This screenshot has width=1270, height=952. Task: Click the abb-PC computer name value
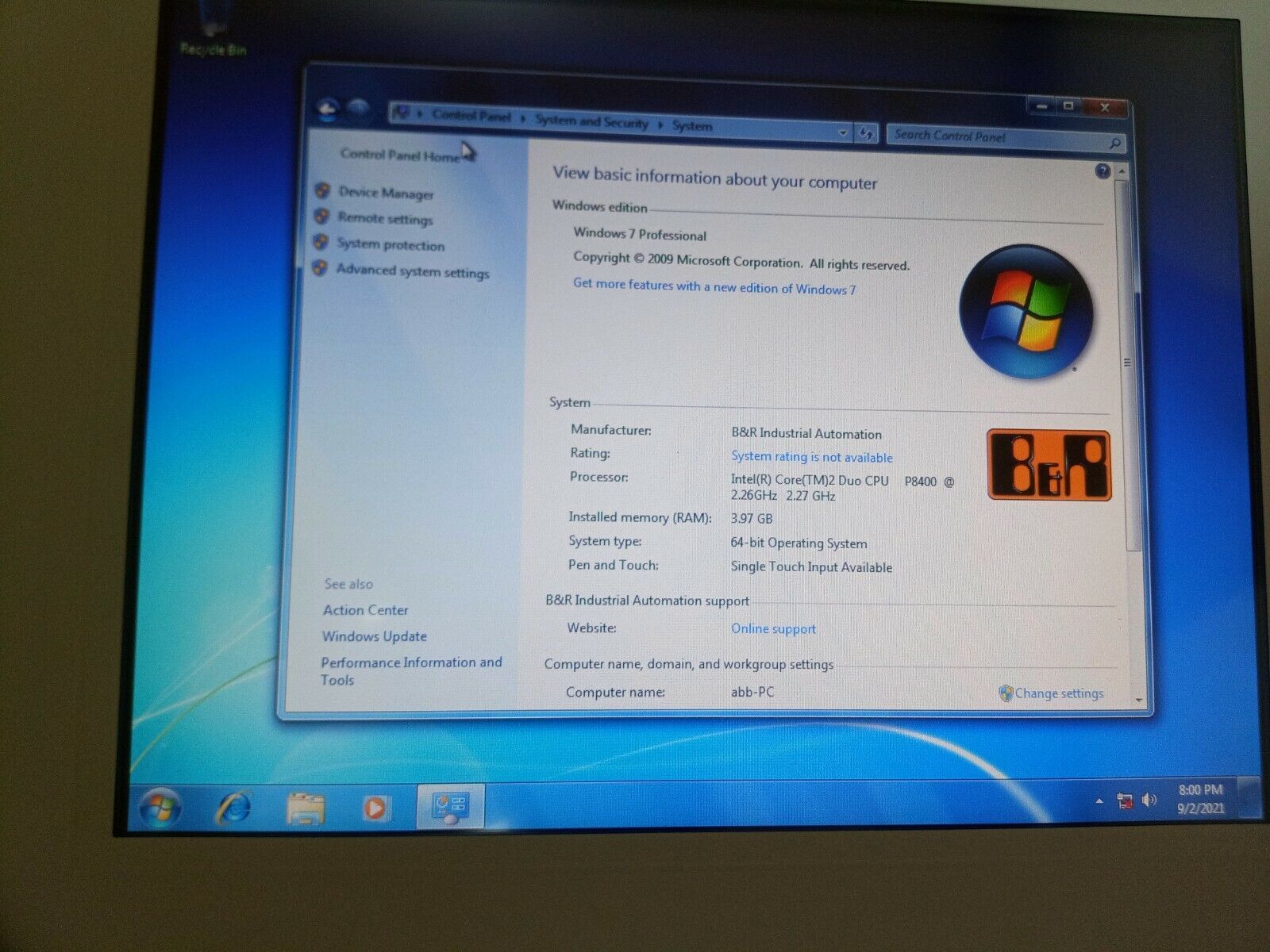coord(752,692)
